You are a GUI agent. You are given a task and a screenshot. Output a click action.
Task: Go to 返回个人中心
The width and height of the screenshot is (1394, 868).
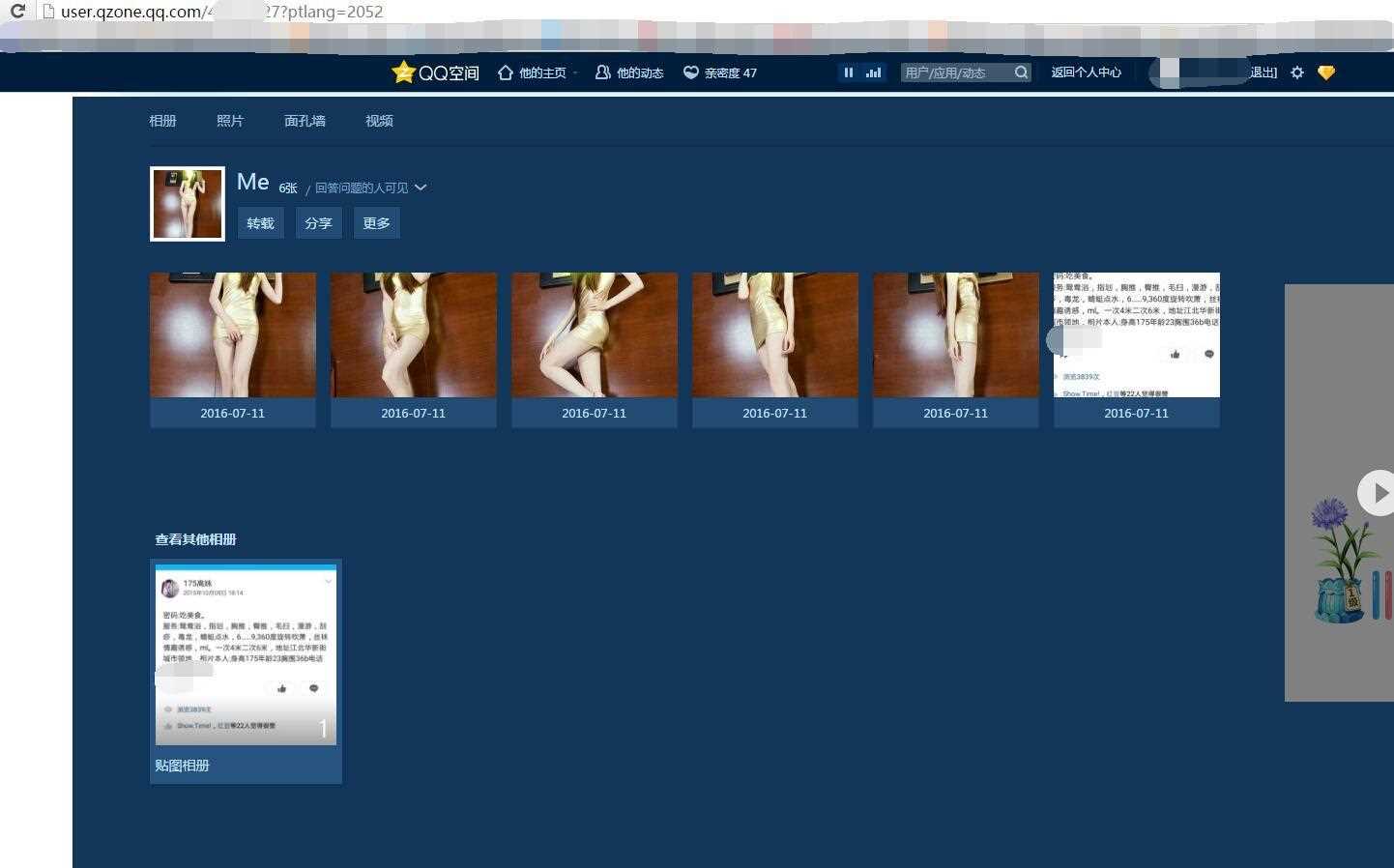point(1087,72)
